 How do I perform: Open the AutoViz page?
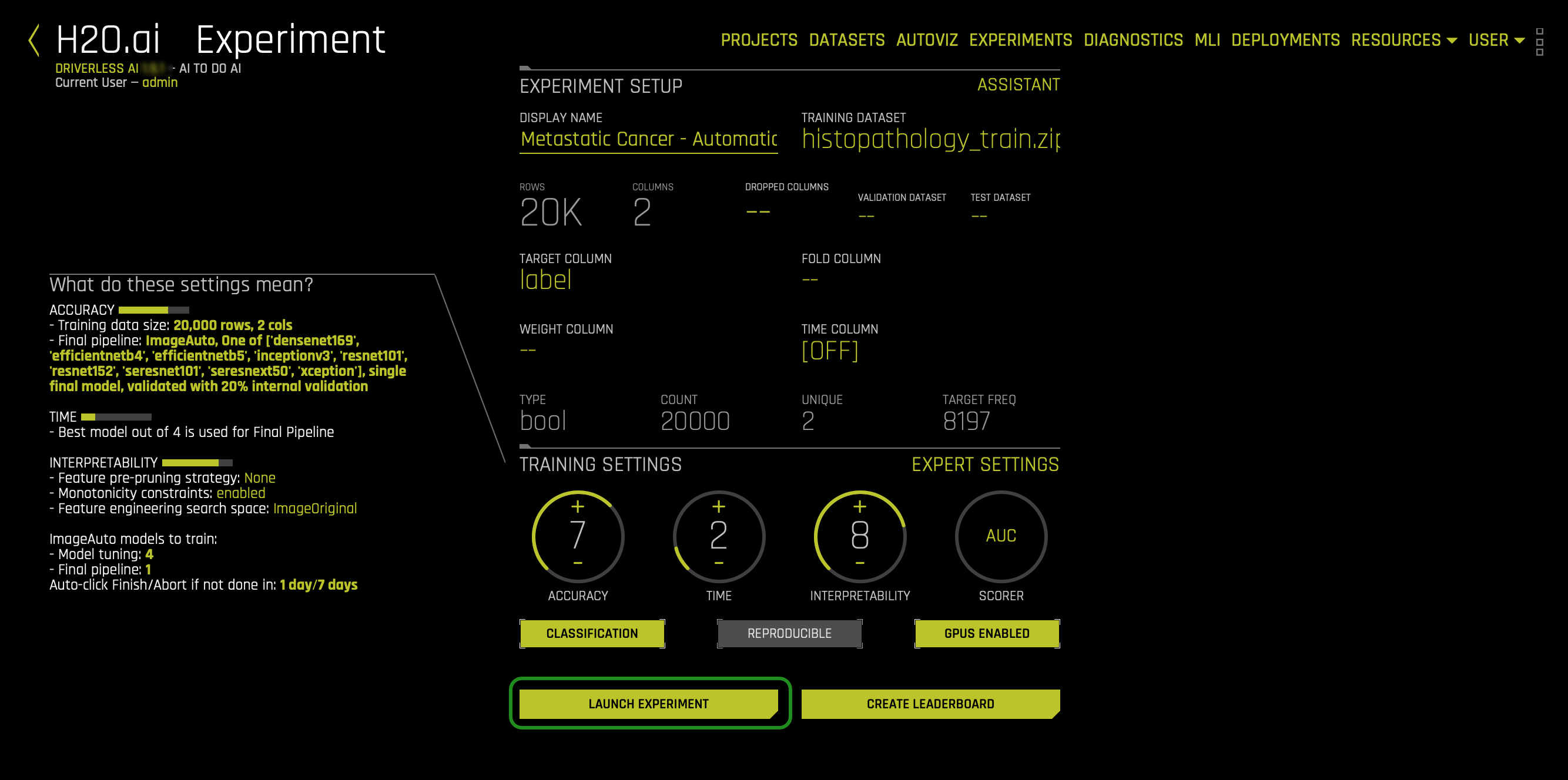927,40
